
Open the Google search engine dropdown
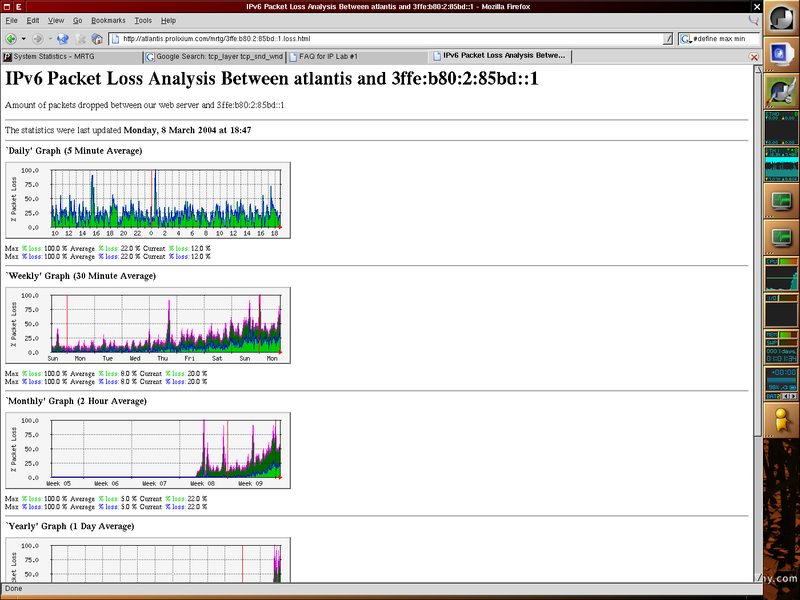pos(686,39)
